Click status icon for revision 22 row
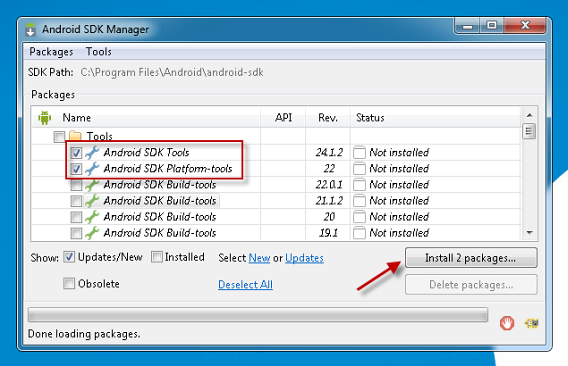 [x=359, y=169]
